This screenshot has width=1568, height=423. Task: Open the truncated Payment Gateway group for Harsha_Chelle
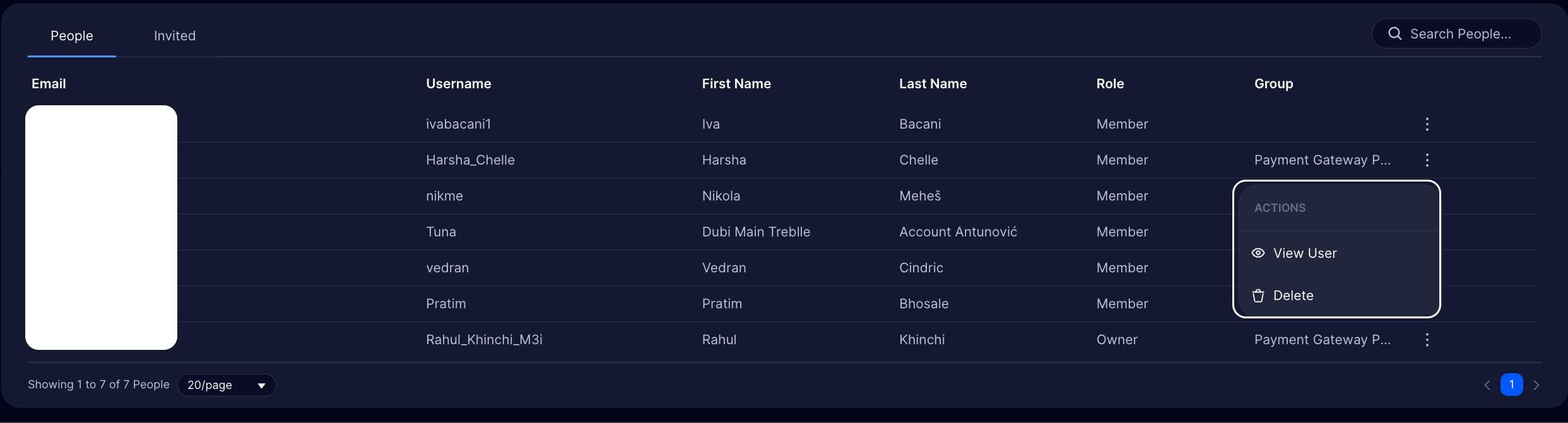coord(1323,160)
